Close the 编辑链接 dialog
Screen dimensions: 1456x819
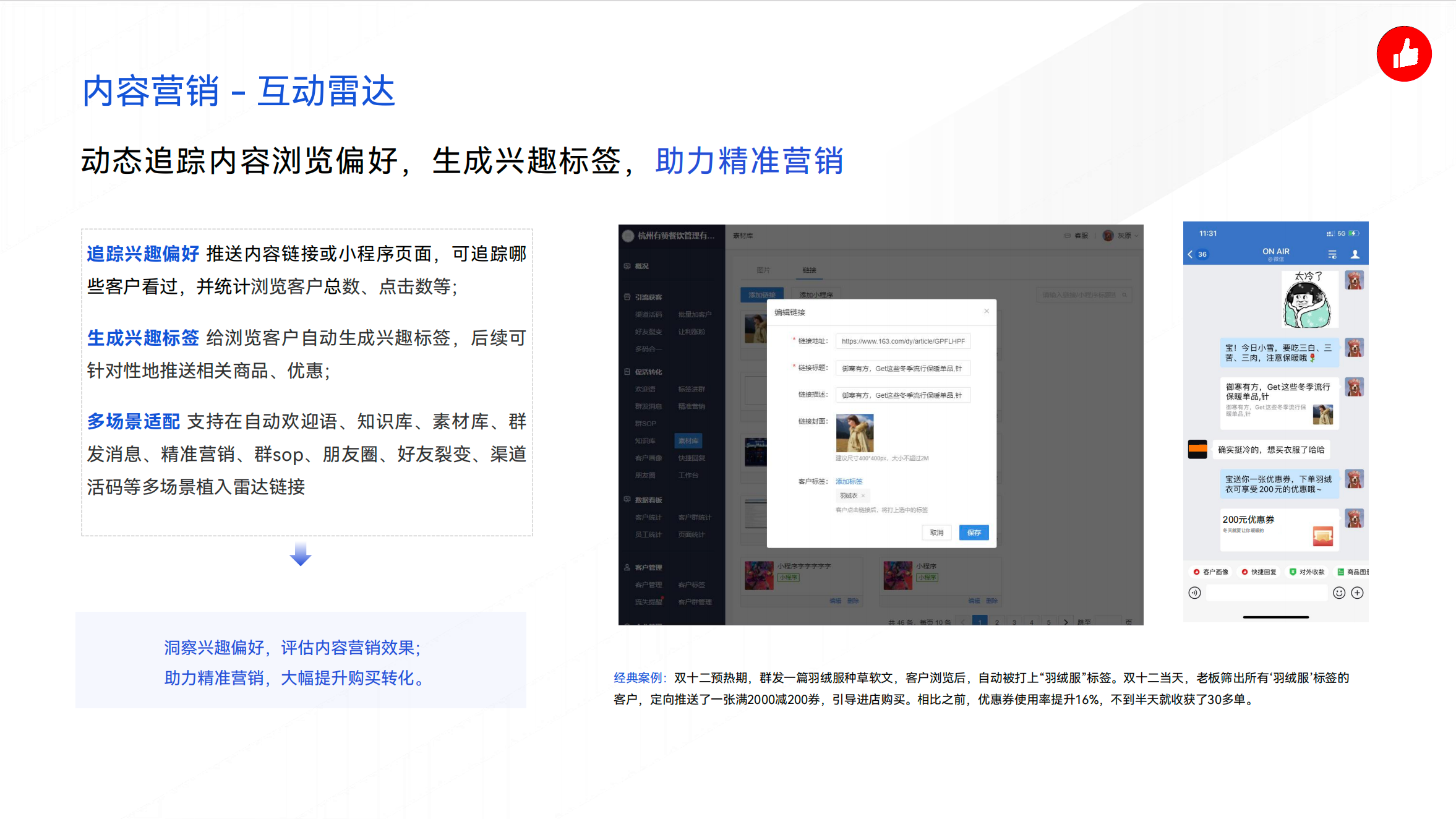tap(987, 311)
